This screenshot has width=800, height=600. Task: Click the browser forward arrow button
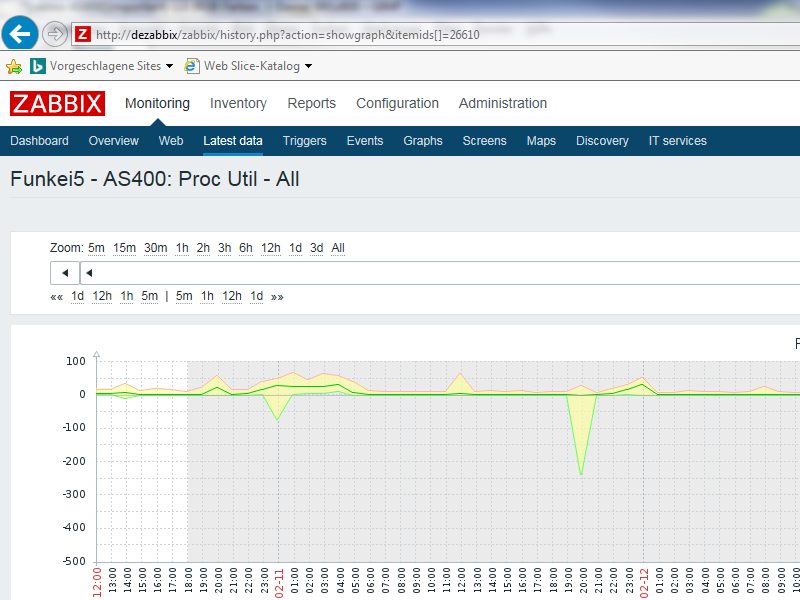(54, 35)
